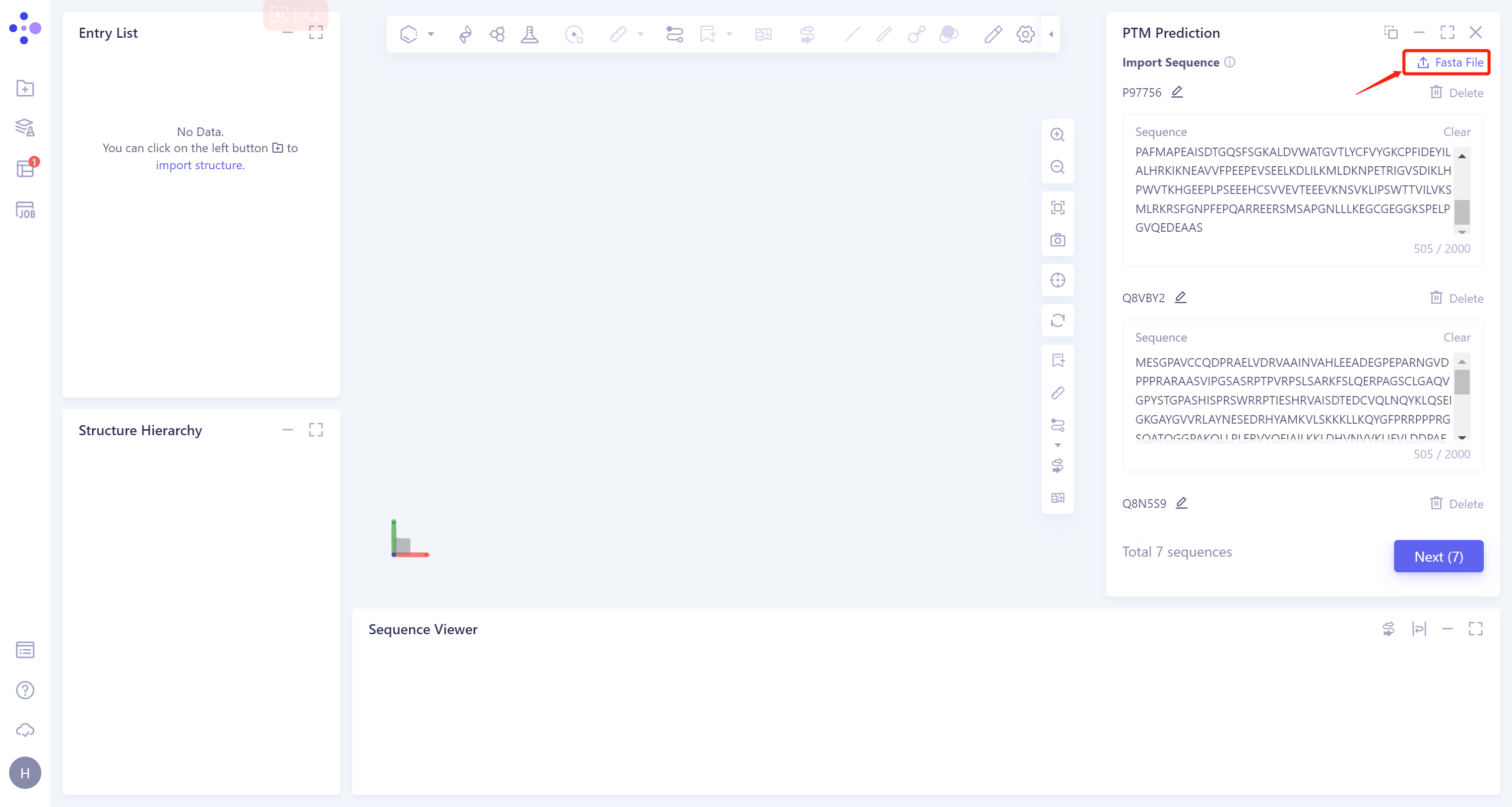Viewport: 1512px width, 807px height.
Task: Expand the hexagon tool dropdown arrow
Action: coord(431,34)
